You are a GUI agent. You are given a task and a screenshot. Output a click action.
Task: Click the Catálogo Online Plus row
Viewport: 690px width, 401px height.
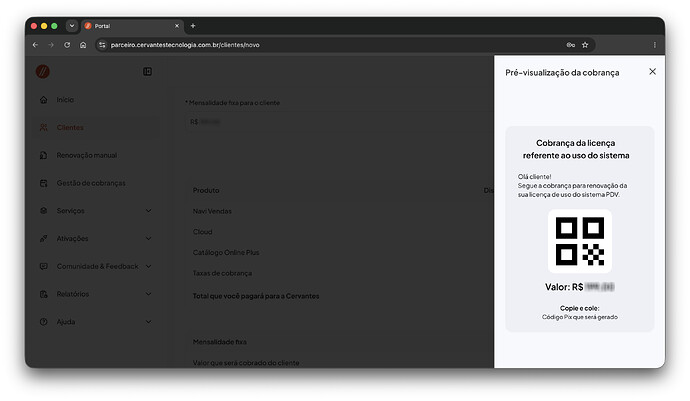tap(342, 252)
